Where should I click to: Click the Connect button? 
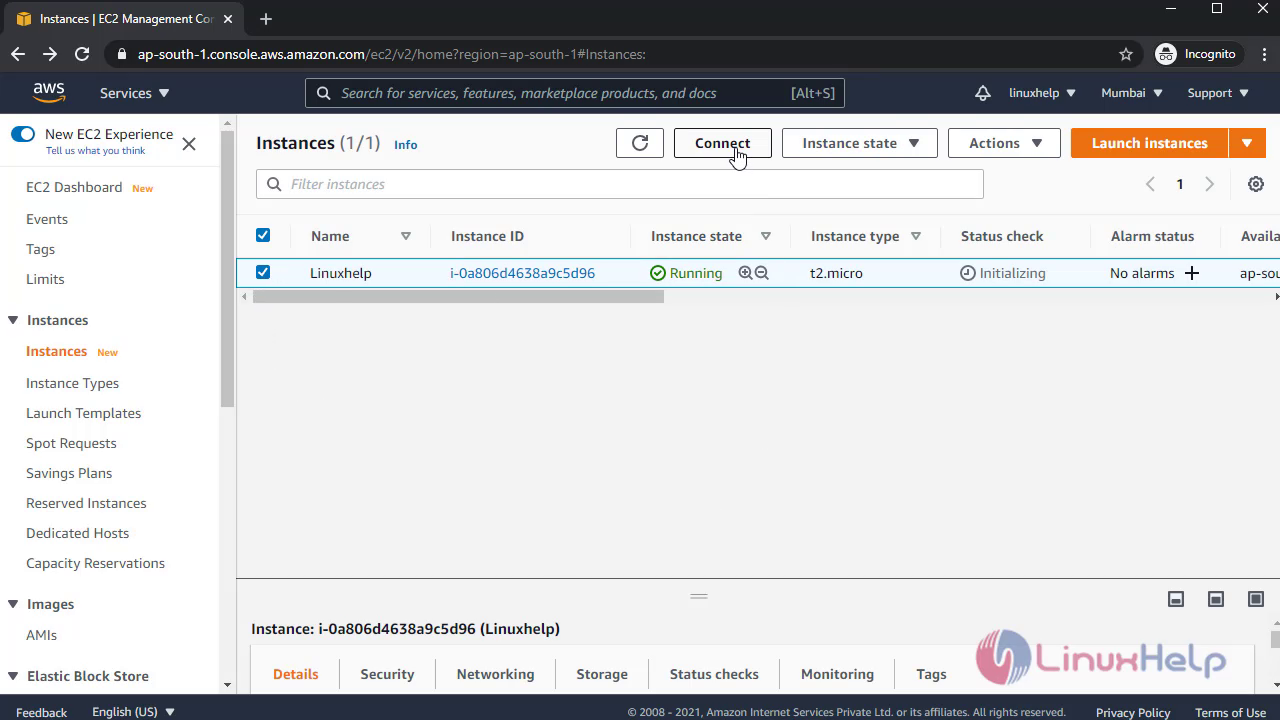point(722,143)
